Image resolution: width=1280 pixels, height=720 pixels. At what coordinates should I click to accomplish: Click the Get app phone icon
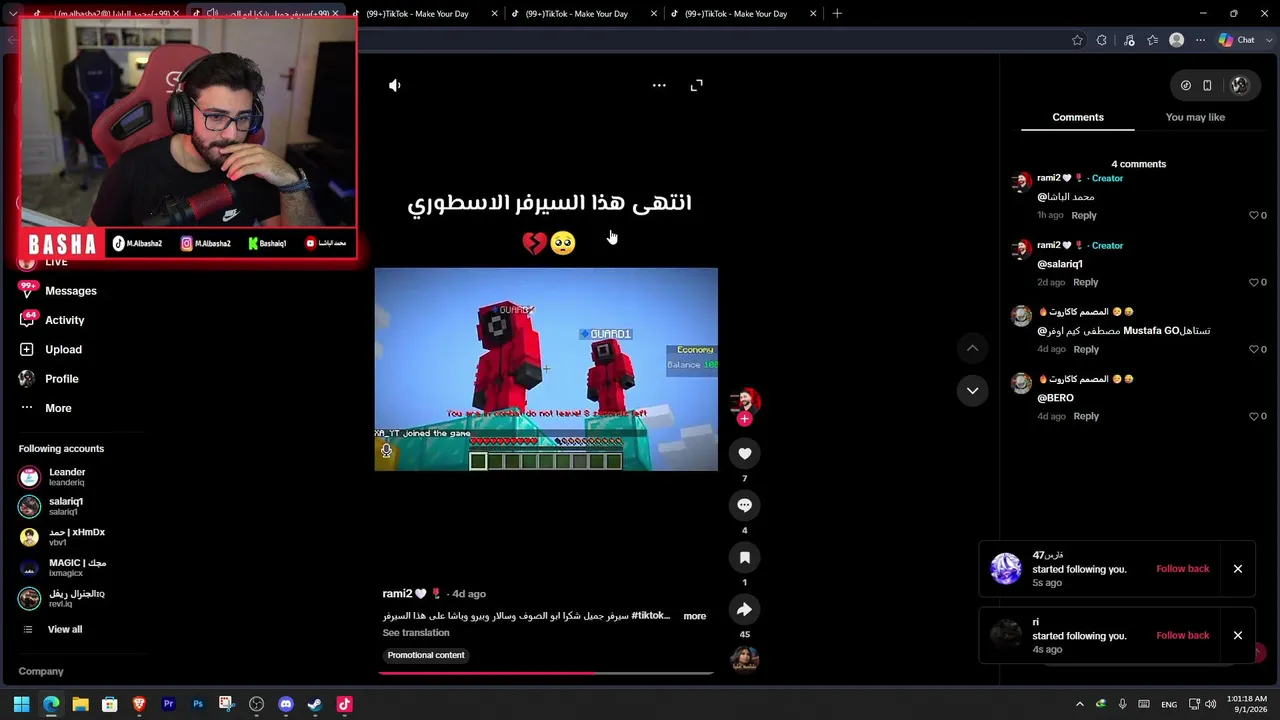point(1207,86)
